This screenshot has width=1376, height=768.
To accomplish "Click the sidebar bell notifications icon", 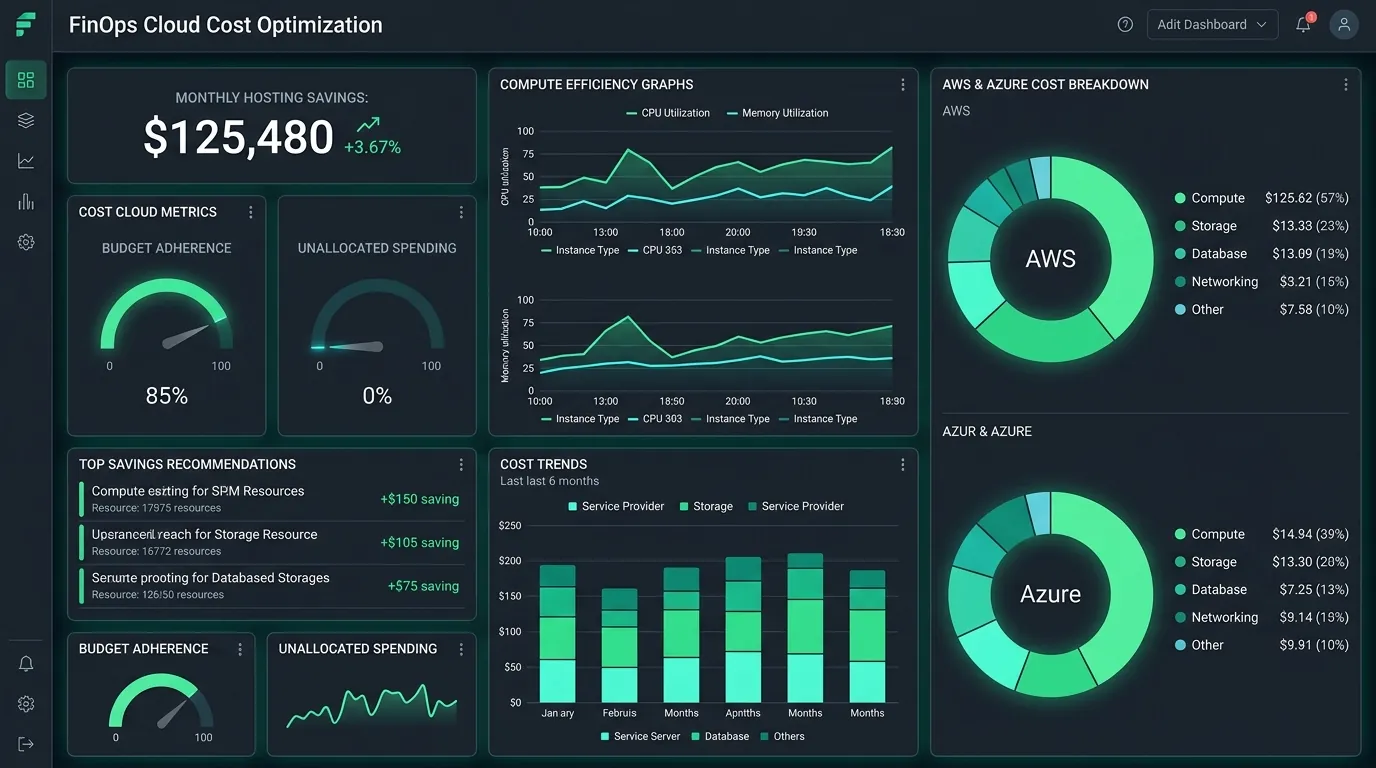I will point(26,664).
